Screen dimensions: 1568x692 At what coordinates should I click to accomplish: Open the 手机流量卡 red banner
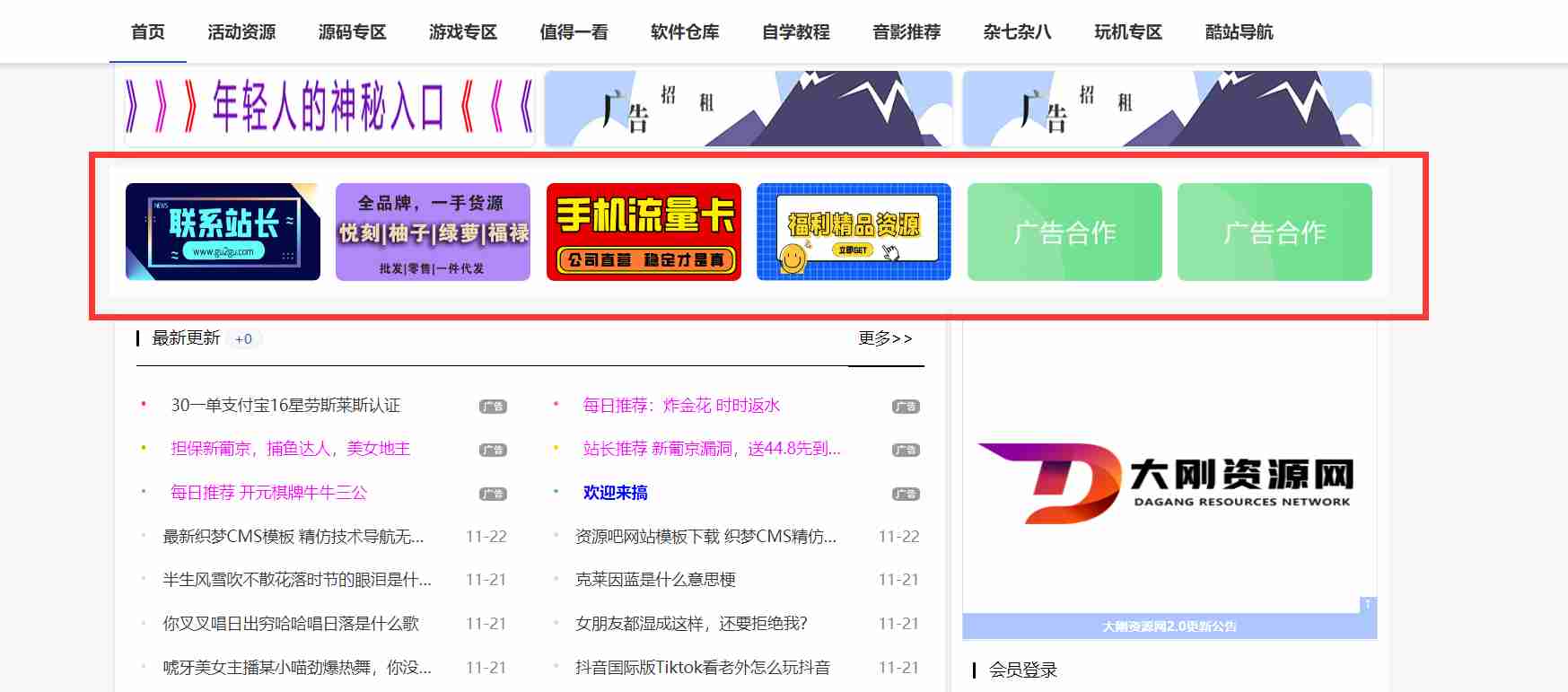click(x=644, y=232)
